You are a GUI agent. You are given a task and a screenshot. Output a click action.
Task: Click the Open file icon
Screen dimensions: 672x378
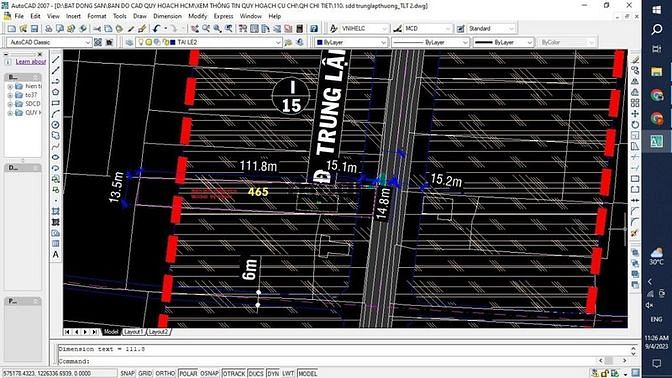(23, 29)
